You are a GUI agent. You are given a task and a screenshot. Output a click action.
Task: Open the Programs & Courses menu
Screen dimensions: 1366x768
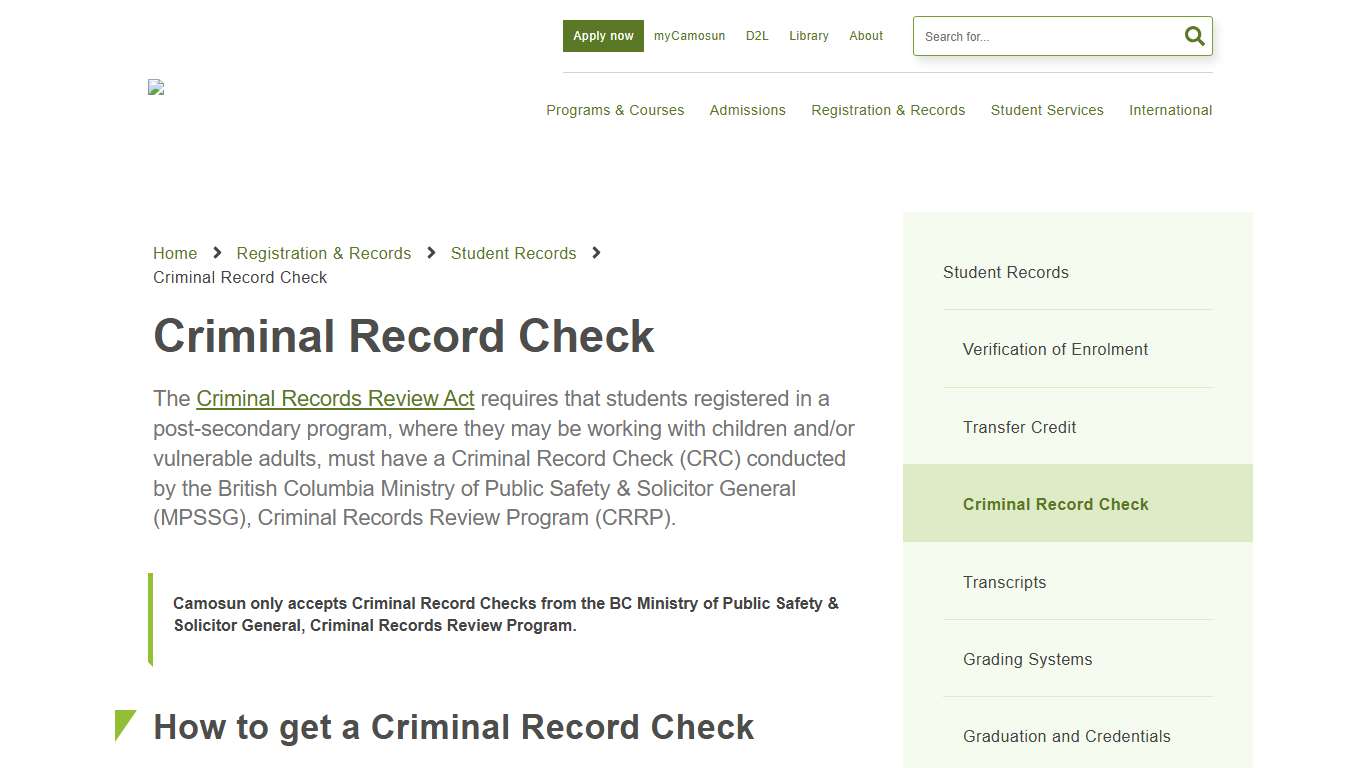coord(615,110)
